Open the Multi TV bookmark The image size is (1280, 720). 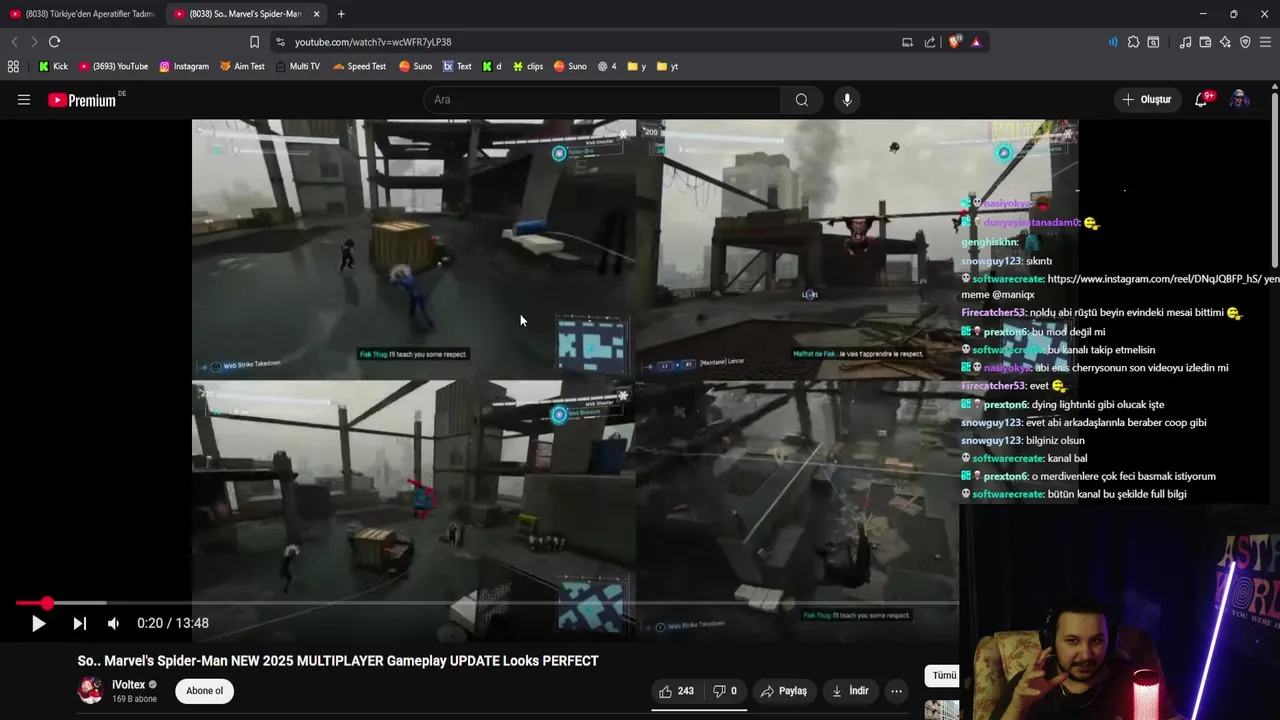[x=297, y=66]
